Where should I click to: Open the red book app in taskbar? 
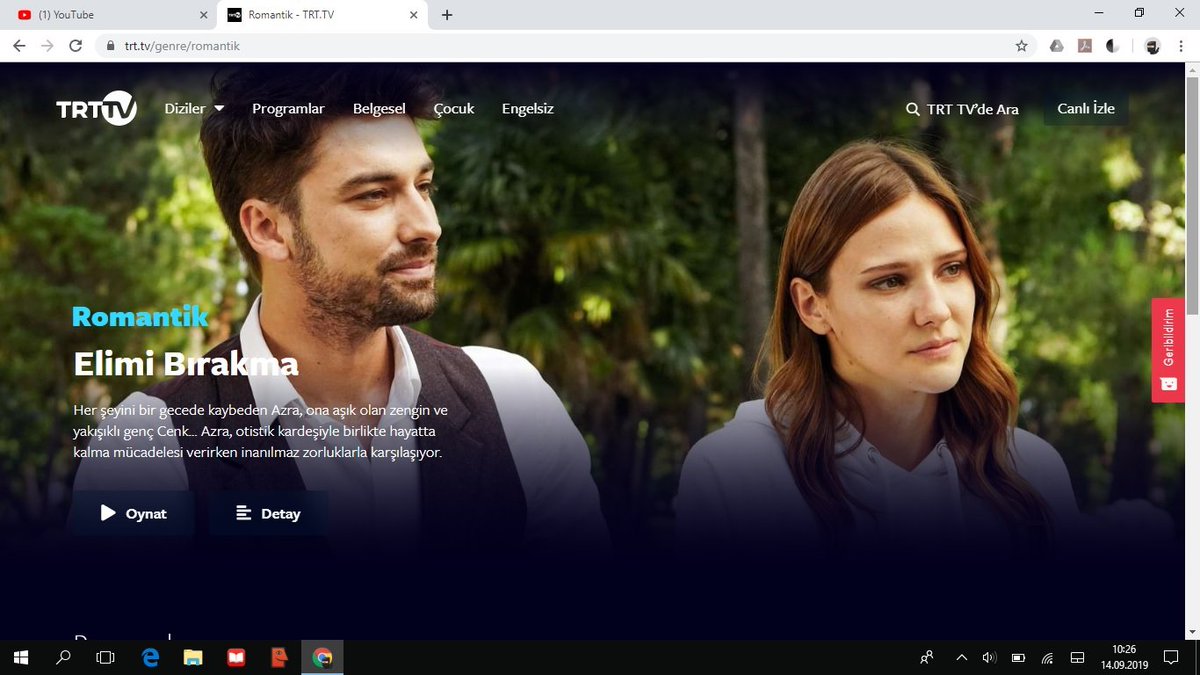[x=236, y=657]
